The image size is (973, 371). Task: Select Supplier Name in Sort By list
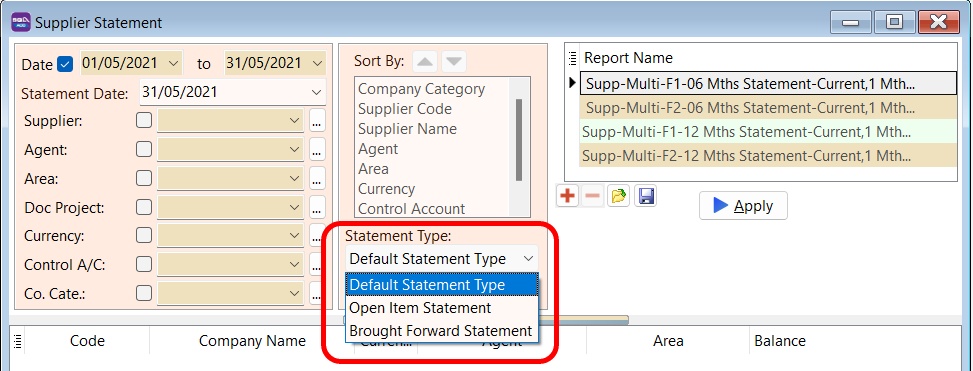[x=407, y=128]
